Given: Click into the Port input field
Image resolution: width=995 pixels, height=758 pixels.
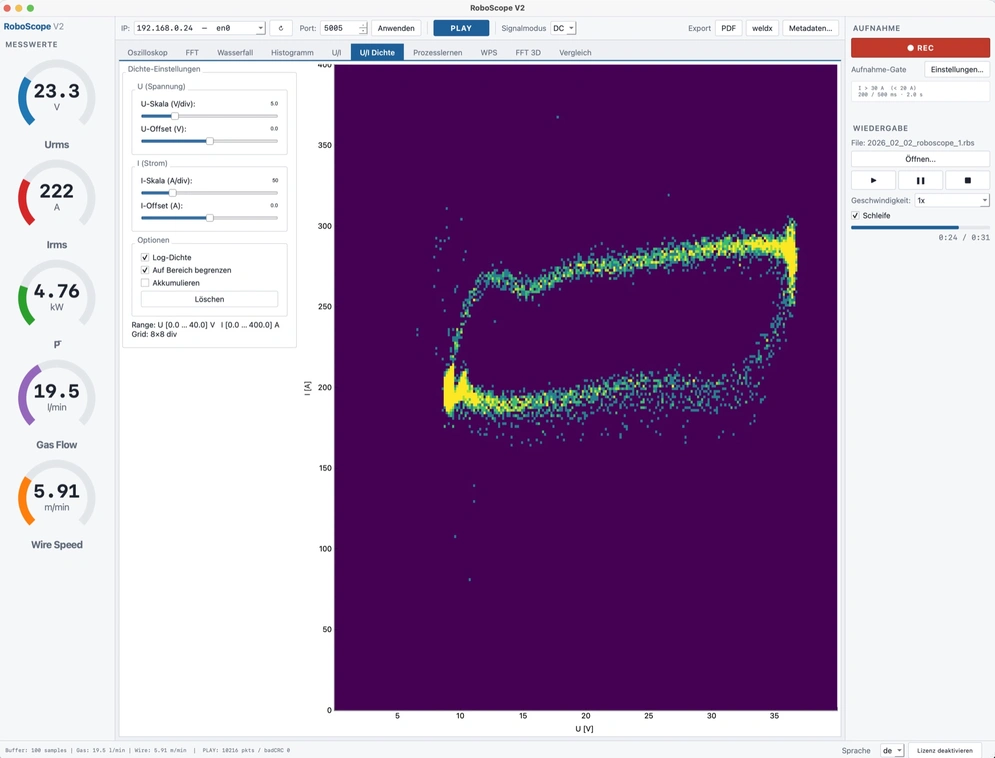Looking at the screenshot, I should point(340,28).
